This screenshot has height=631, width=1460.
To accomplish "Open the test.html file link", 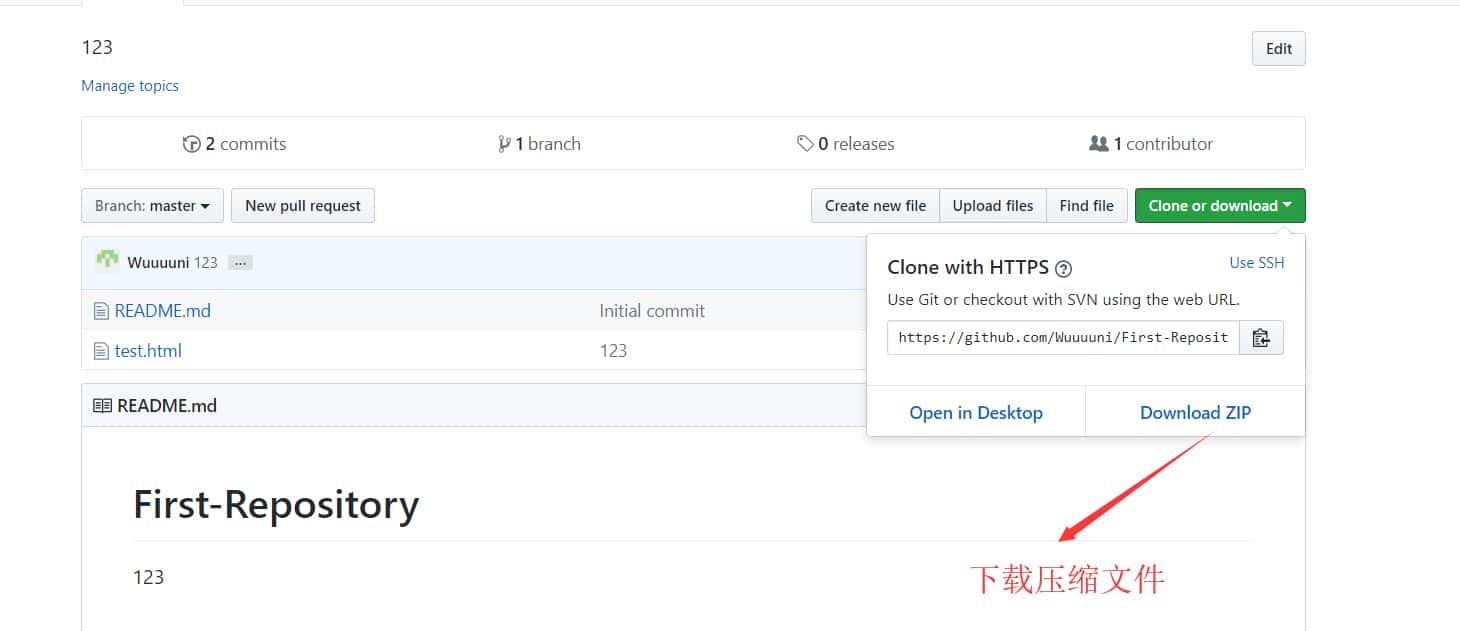I will [148, 351].
